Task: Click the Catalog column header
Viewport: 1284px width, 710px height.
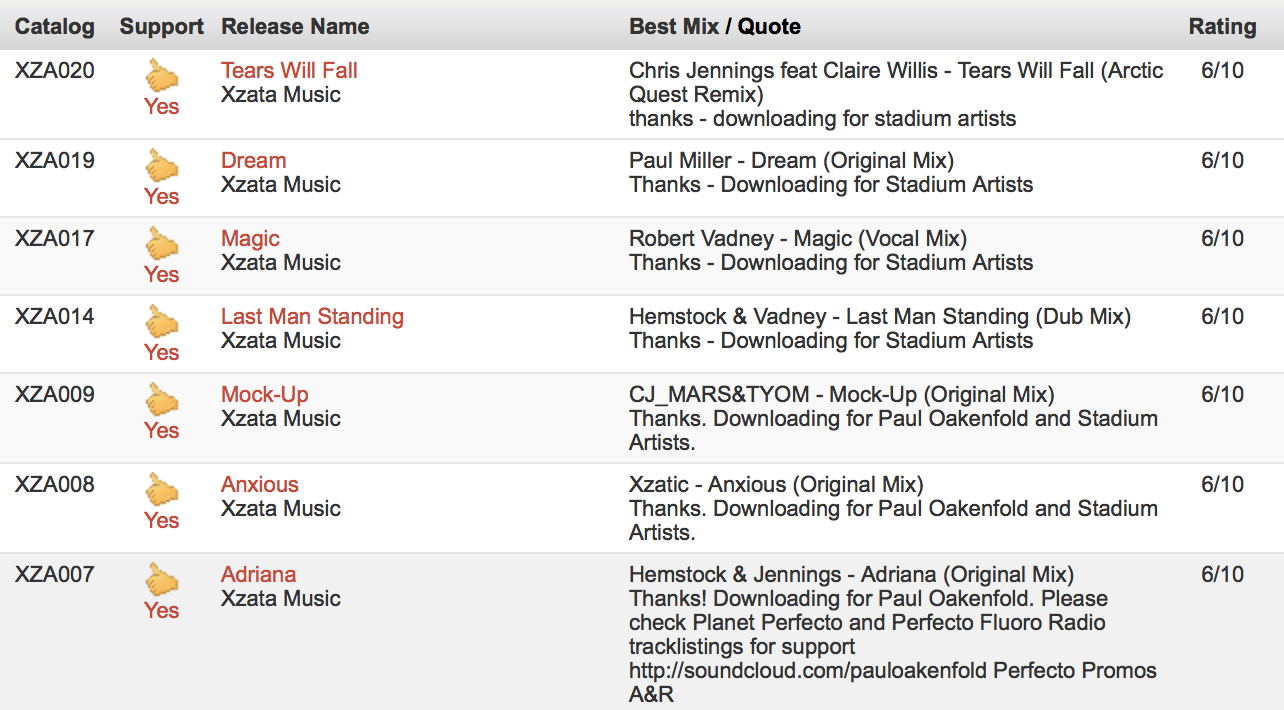Action: pyautogui.click(x=55, y=27)
